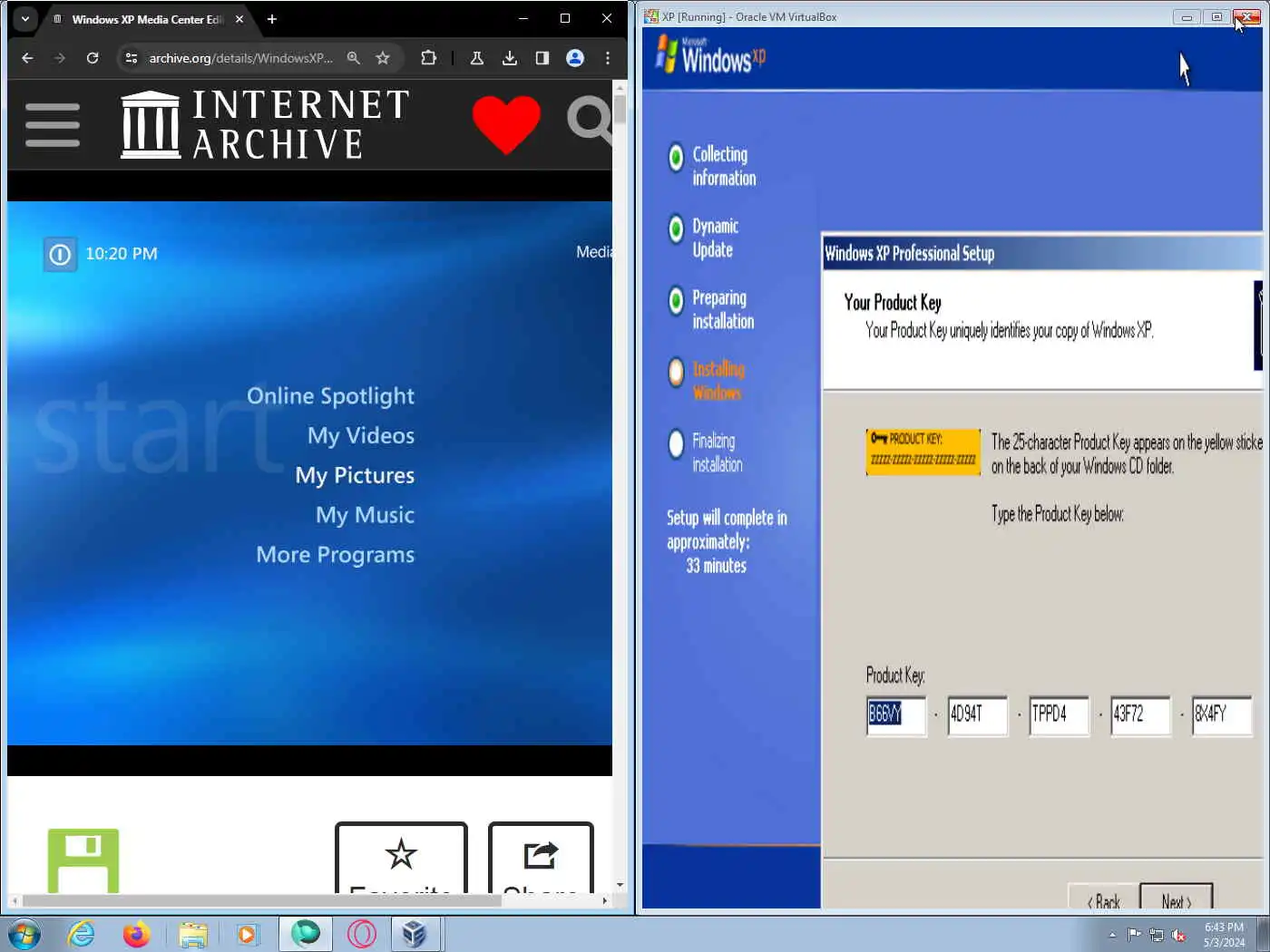The image size is (1270, 952).
Task: Open the tab search dropdown arrow in Chrome
Action: tap(25, 18)
